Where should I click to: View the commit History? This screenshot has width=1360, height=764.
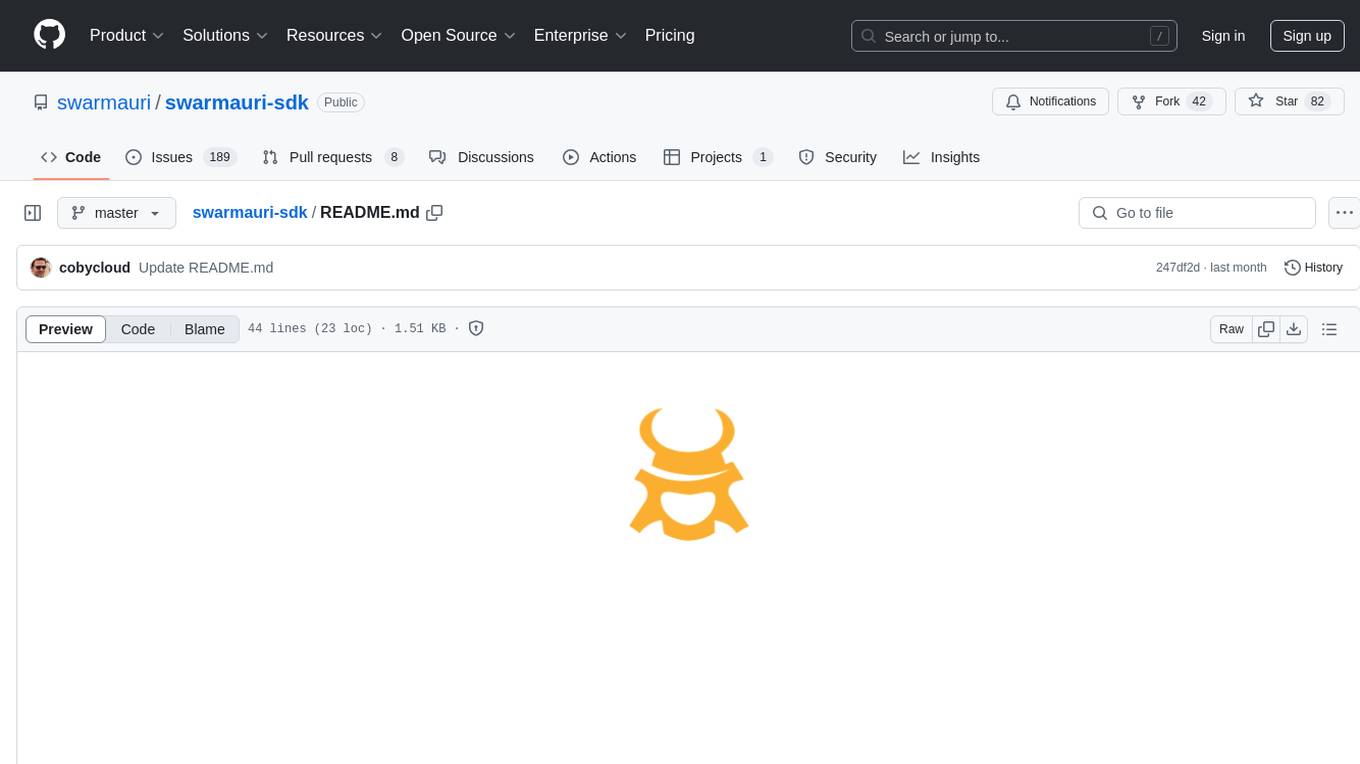point(1313,268)
